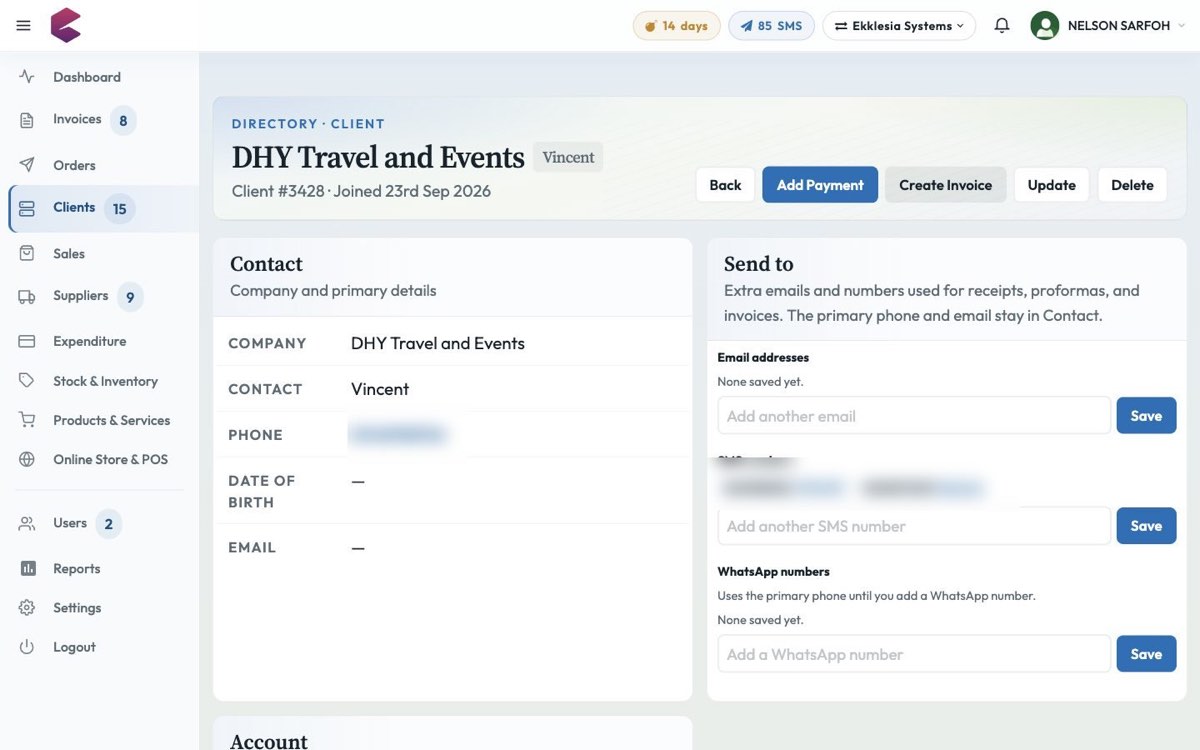Click the Users count badge 2
Screen dimensions: 1200x750
pyautogui.click(x=108, y=524)
